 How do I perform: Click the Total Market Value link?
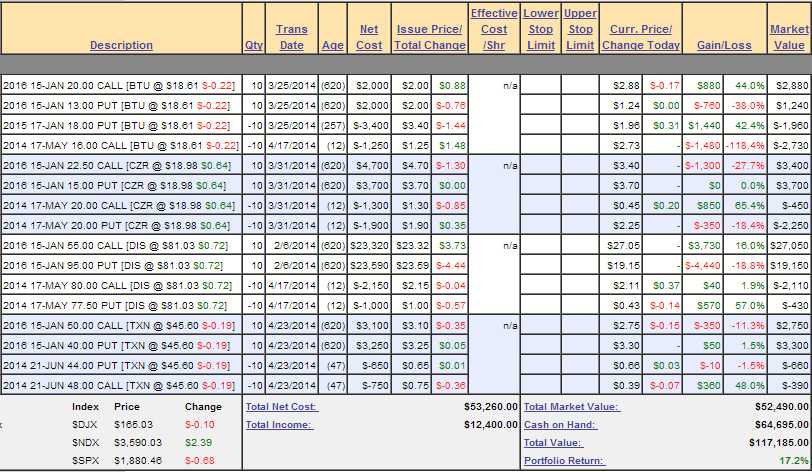[571, 407]
